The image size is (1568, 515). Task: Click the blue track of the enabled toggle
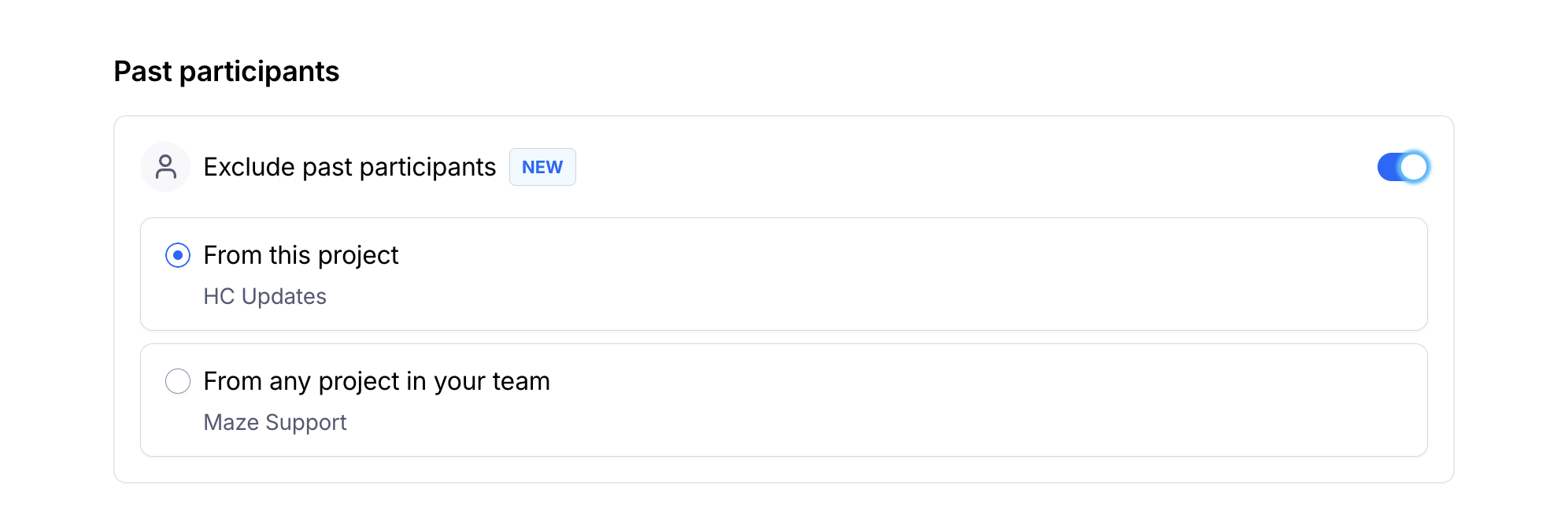point(1389,167)
